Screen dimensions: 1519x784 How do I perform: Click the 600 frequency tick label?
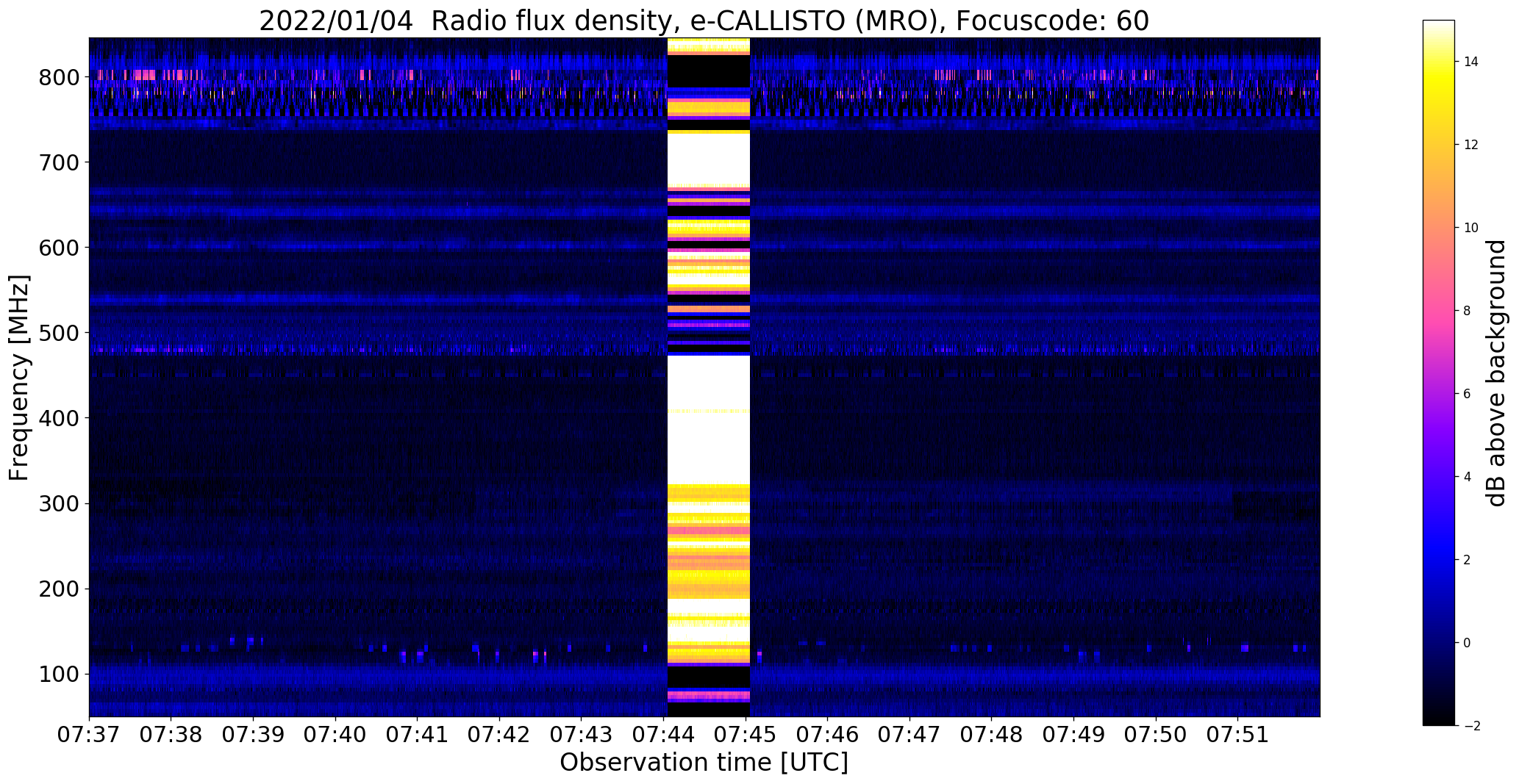tap(58, 248)
